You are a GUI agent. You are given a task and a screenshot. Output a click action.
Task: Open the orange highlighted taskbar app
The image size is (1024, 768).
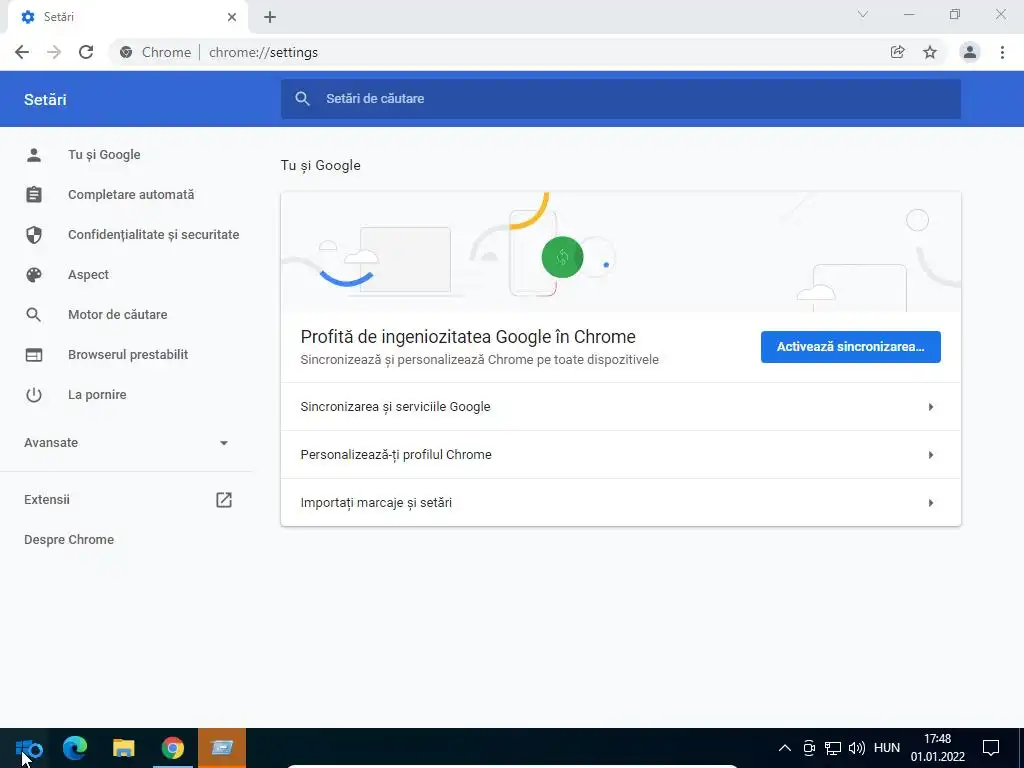tap(222, 748)
